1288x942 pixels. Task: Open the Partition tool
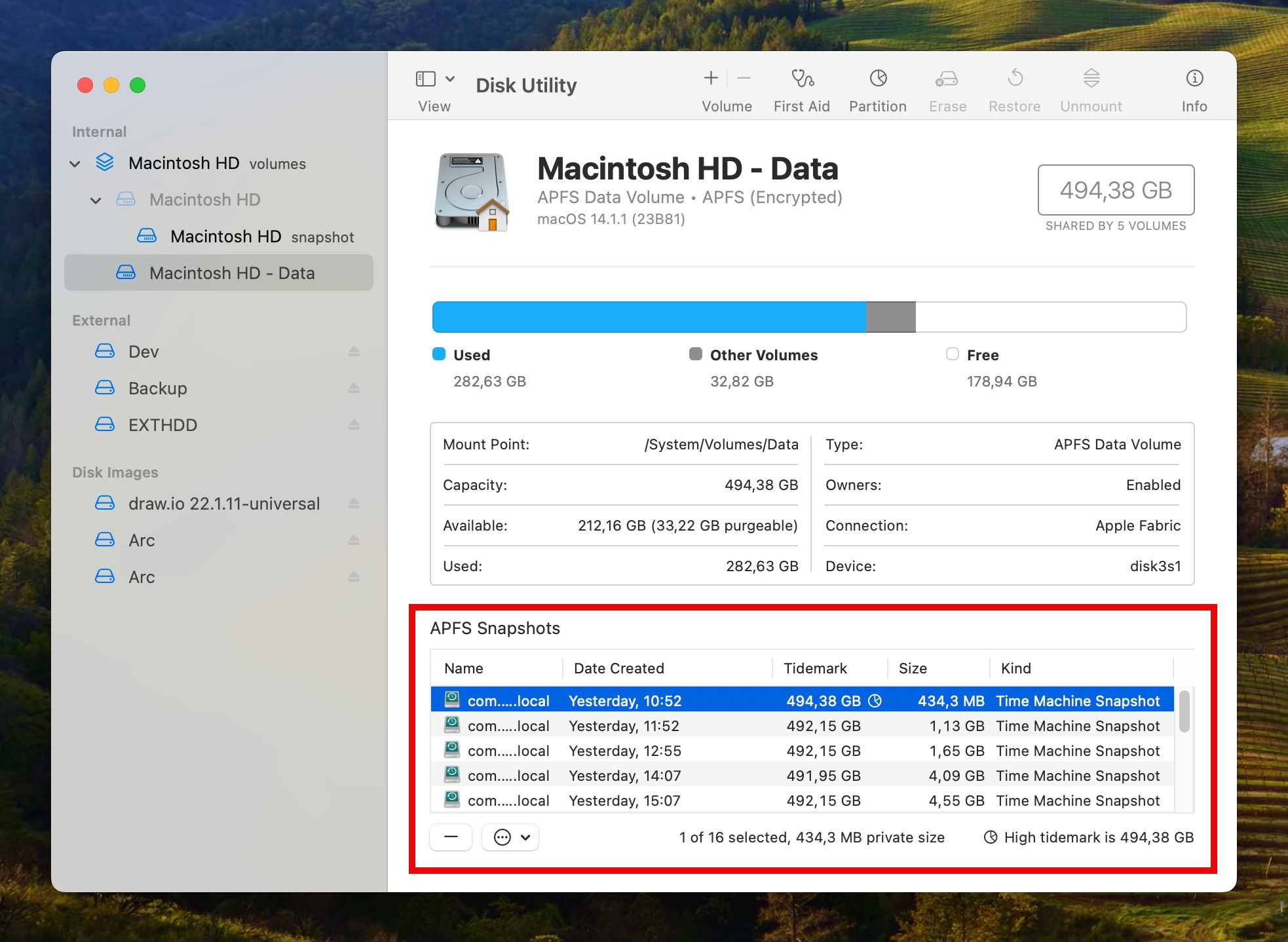[878, 79]
